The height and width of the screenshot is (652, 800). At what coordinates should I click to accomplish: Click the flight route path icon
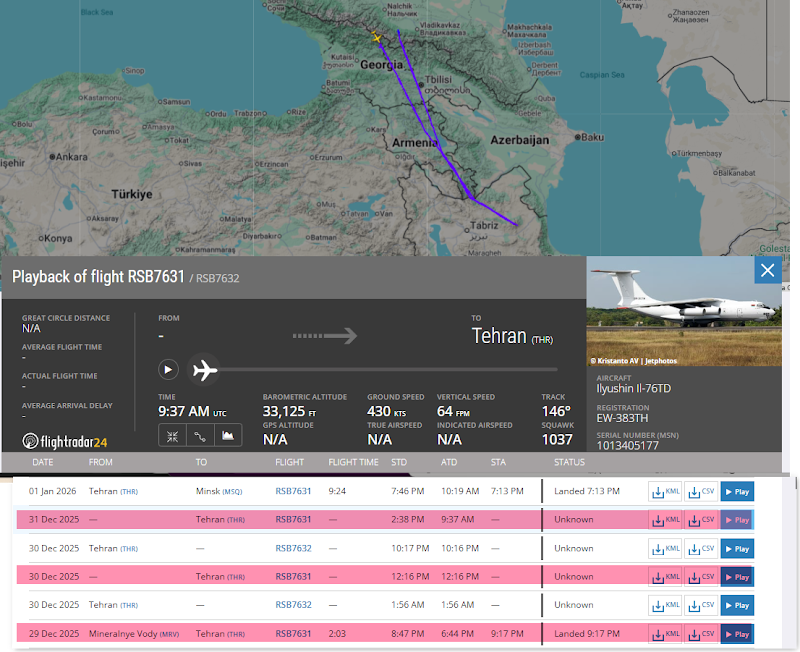(x=200, y=436)
